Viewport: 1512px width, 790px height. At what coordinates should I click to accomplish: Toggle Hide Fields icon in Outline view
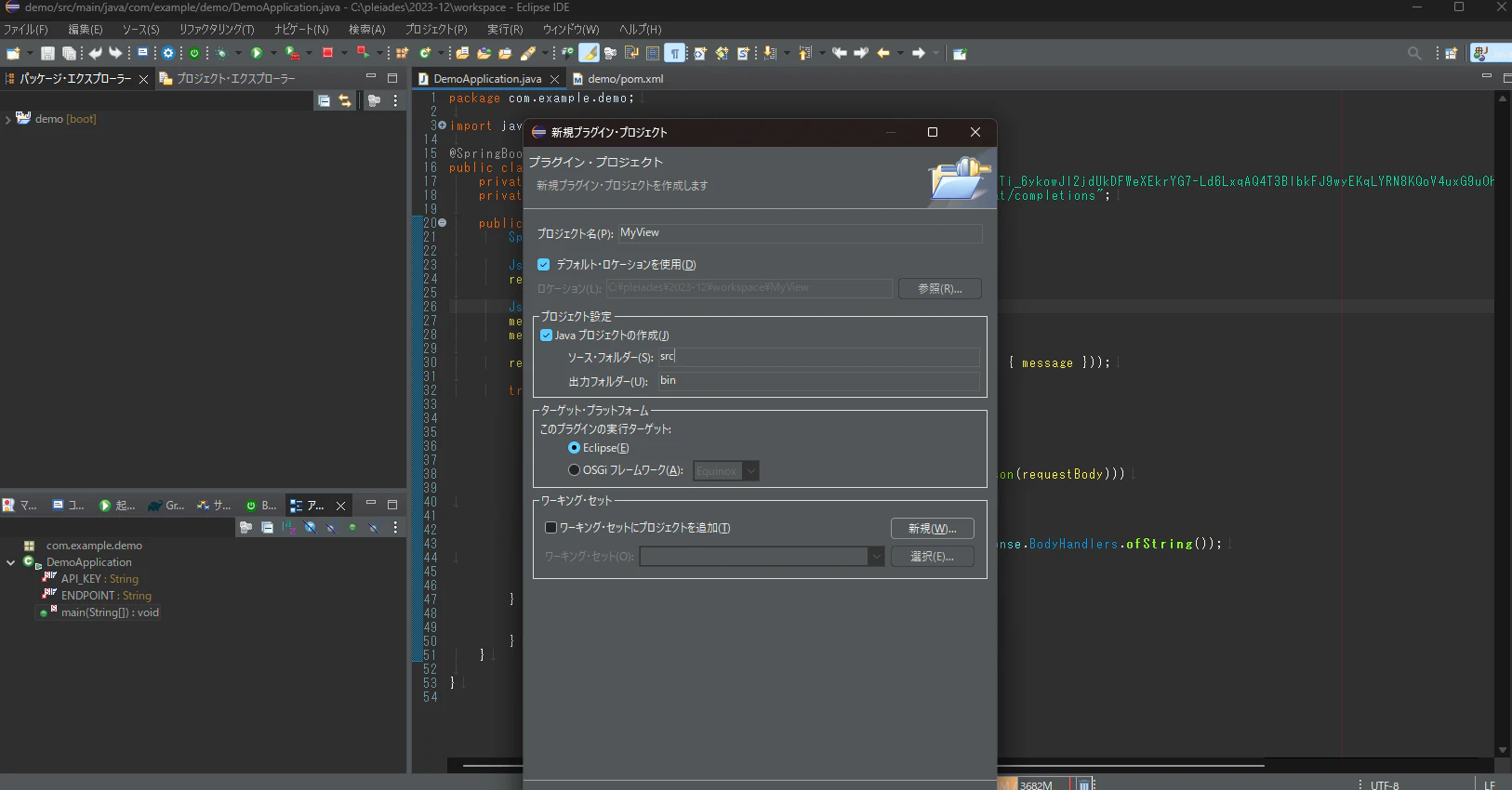coord(310,527)
